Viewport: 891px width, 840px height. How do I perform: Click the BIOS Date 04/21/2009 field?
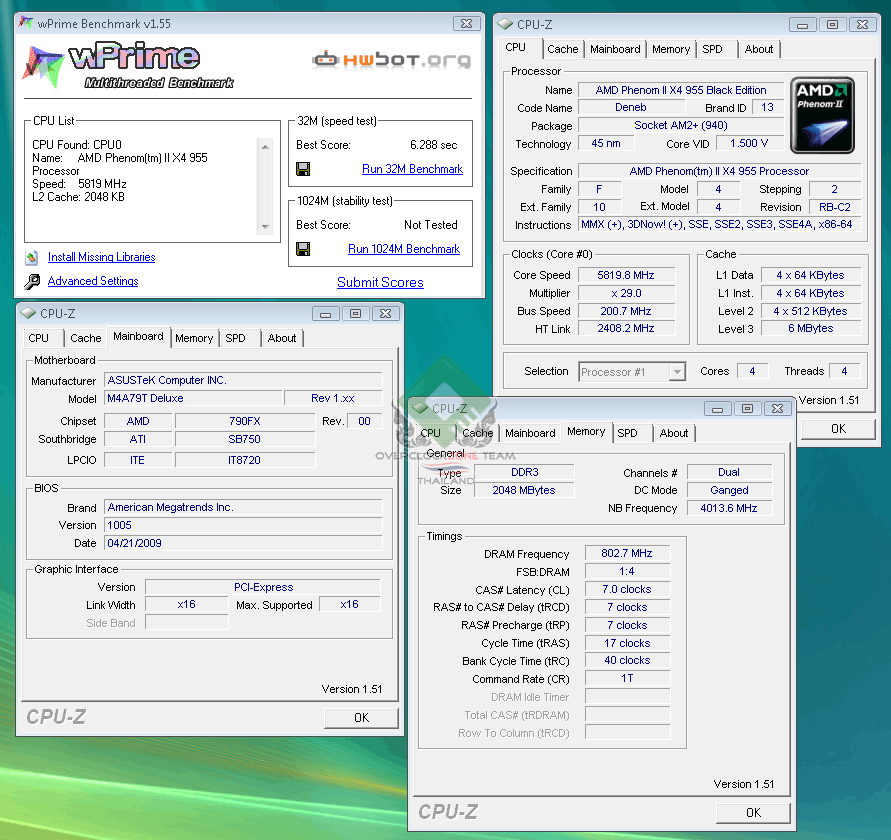tap(243, 543)
